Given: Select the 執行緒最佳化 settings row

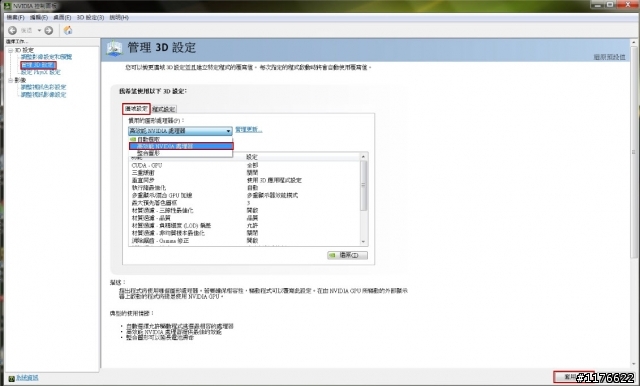Looking at the screenshot, I should pyautogui.click(x=245, y=188).
